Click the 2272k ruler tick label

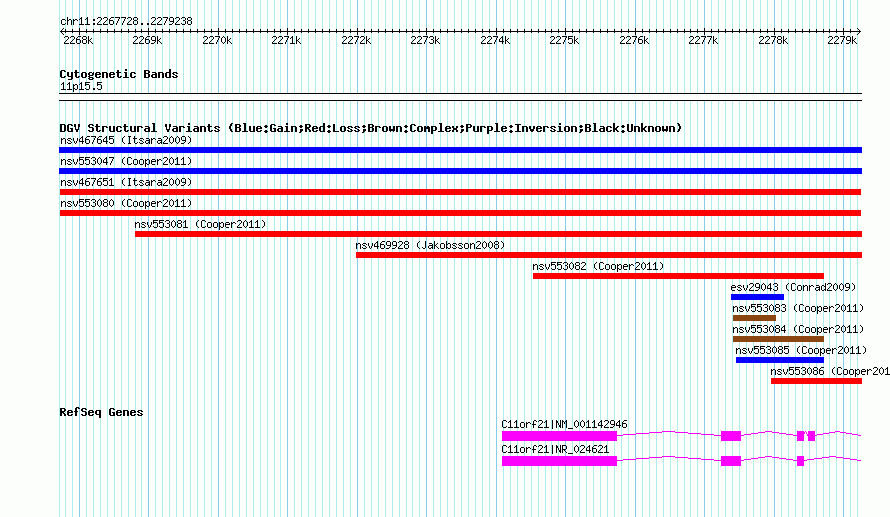356,40
